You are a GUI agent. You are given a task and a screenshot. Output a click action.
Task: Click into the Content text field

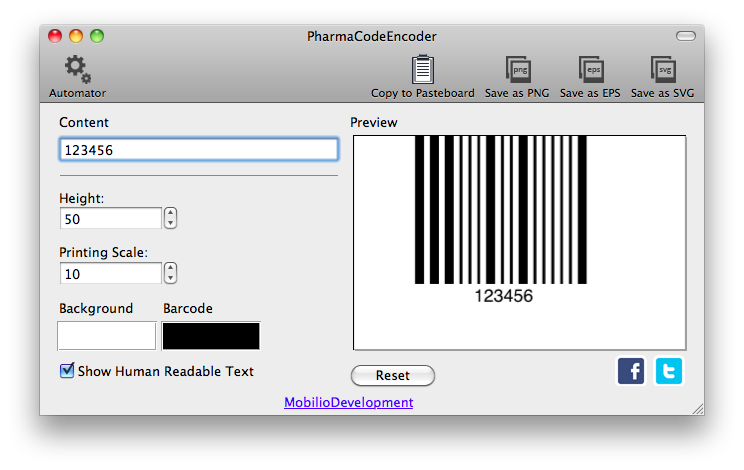198,150
